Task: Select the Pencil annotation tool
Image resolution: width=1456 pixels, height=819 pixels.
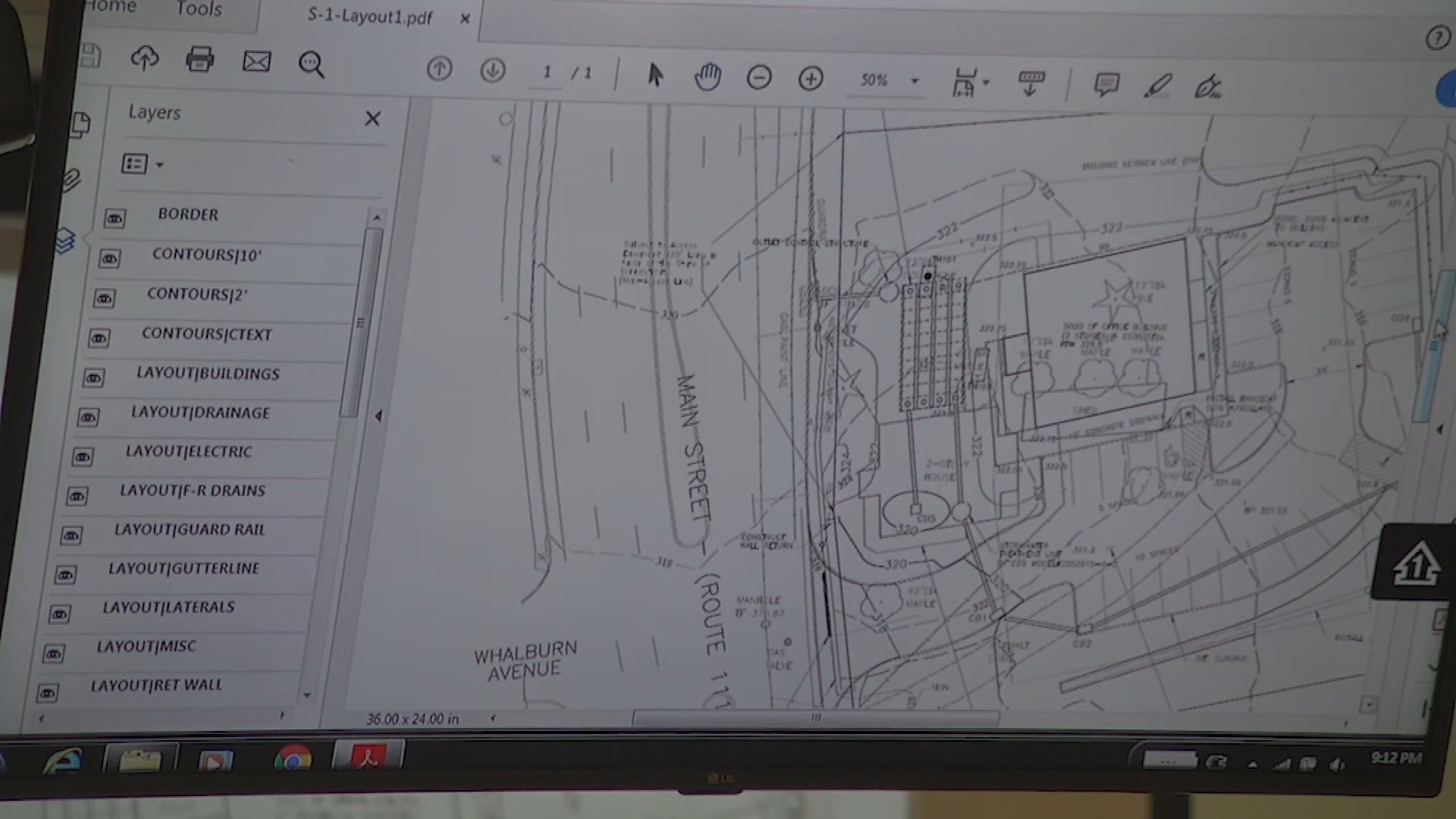Action: click(1159, 86)
